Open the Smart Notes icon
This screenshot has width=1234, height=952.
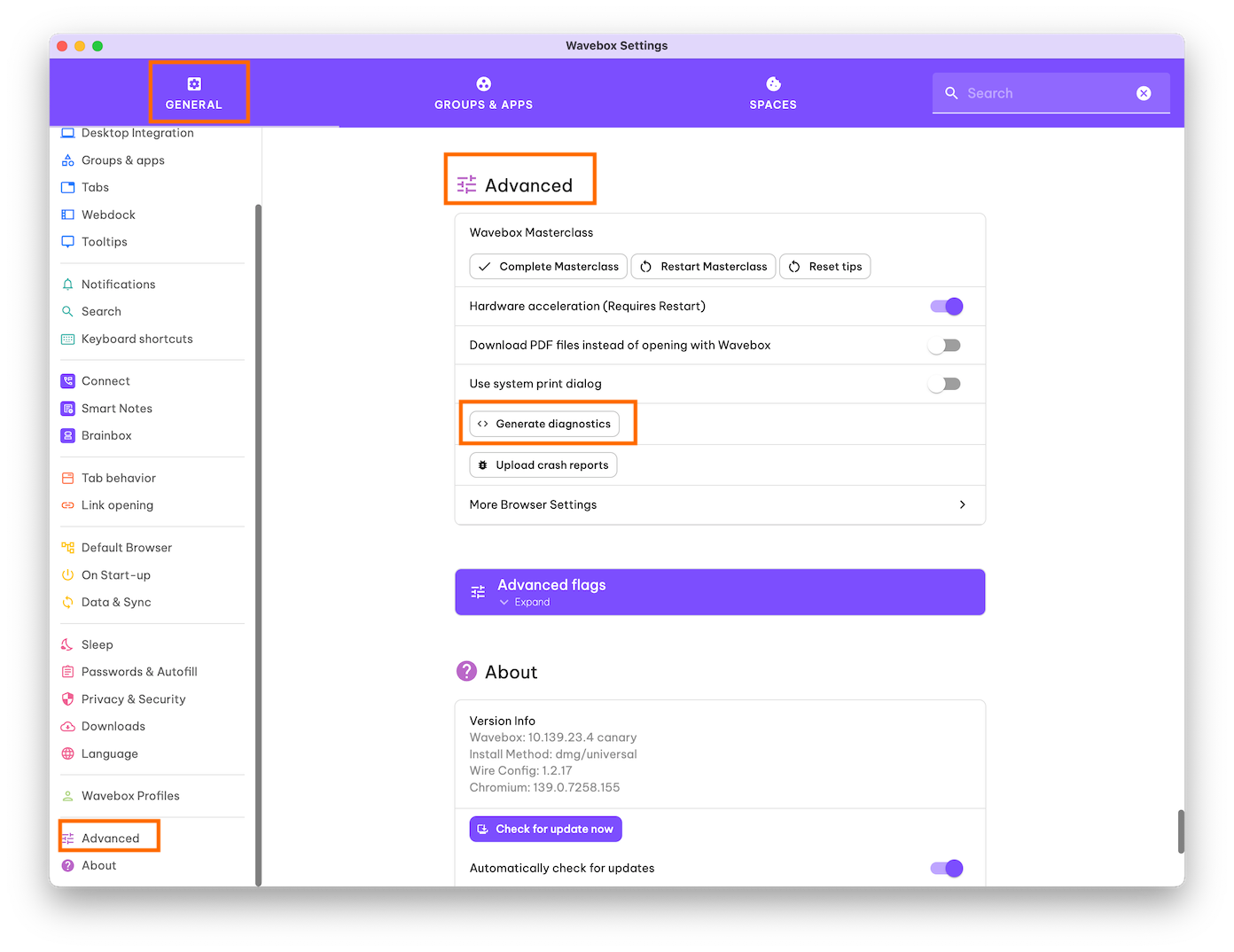coord(67,409)
